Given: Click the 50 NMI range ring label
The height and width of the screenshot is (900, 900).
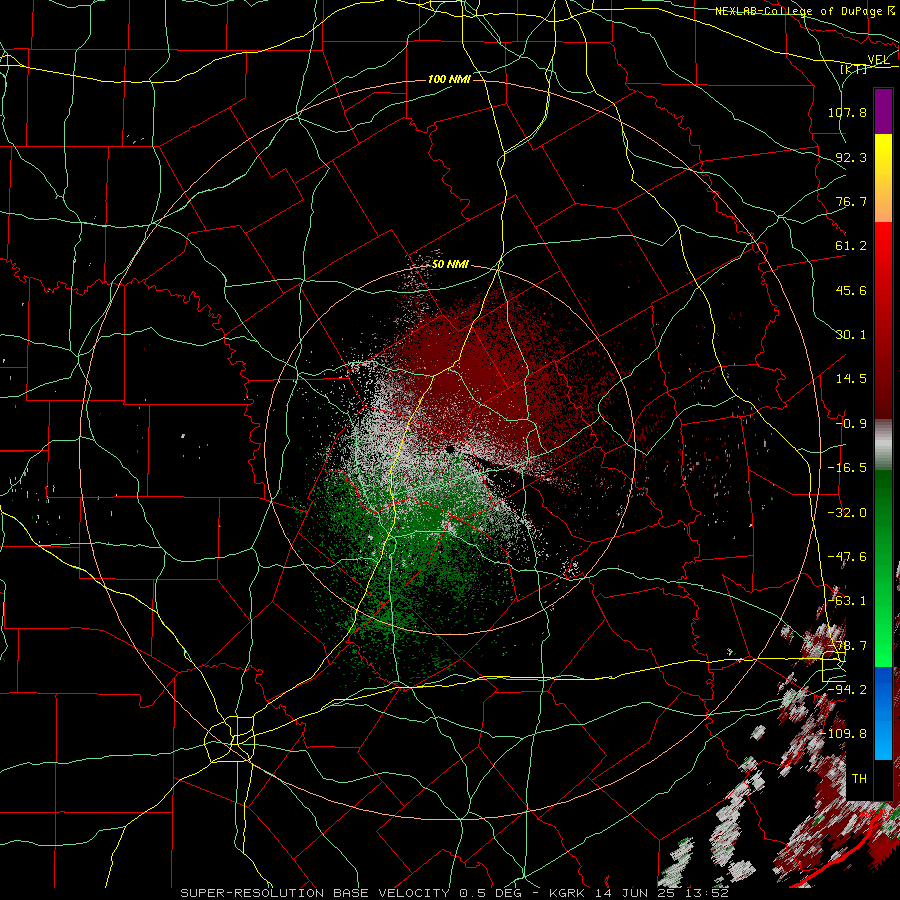Looking at the screenshot, I should point(450,265).
